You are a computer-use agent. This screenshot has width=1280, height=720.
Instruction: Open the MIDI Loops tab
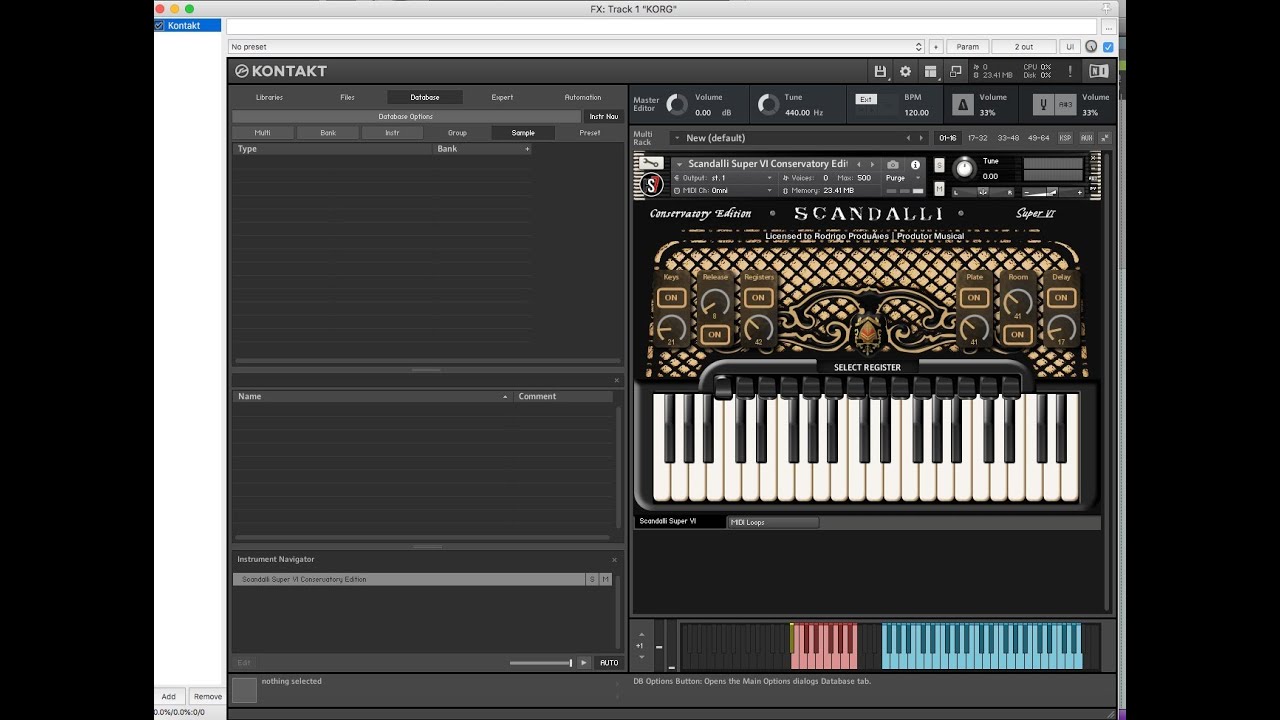click(773, 522)
